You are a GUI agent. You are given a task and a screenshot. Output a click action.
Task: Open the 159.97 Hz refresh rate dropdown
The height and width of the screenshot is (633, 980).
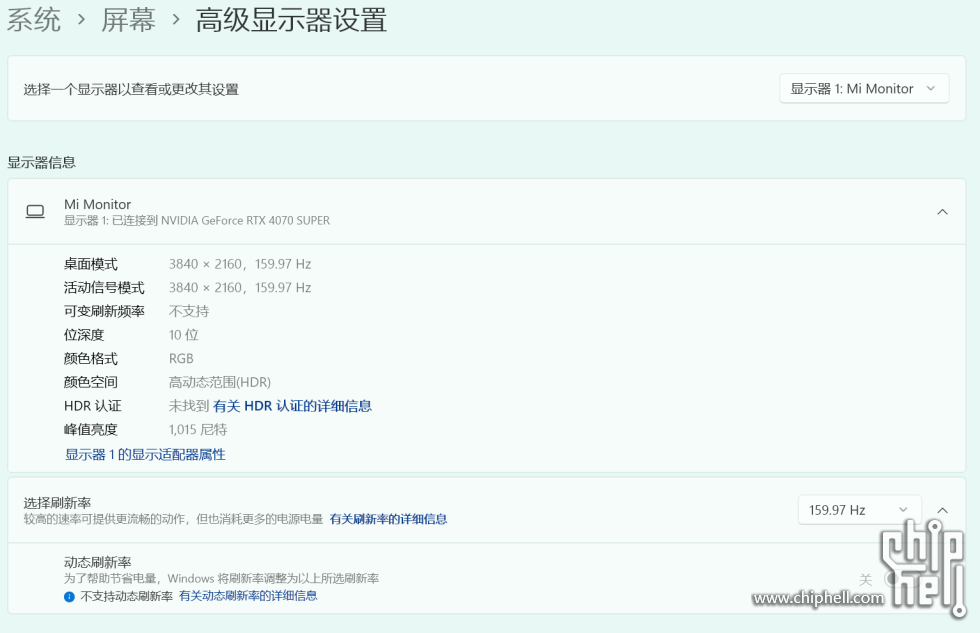[x=859, y=510]
